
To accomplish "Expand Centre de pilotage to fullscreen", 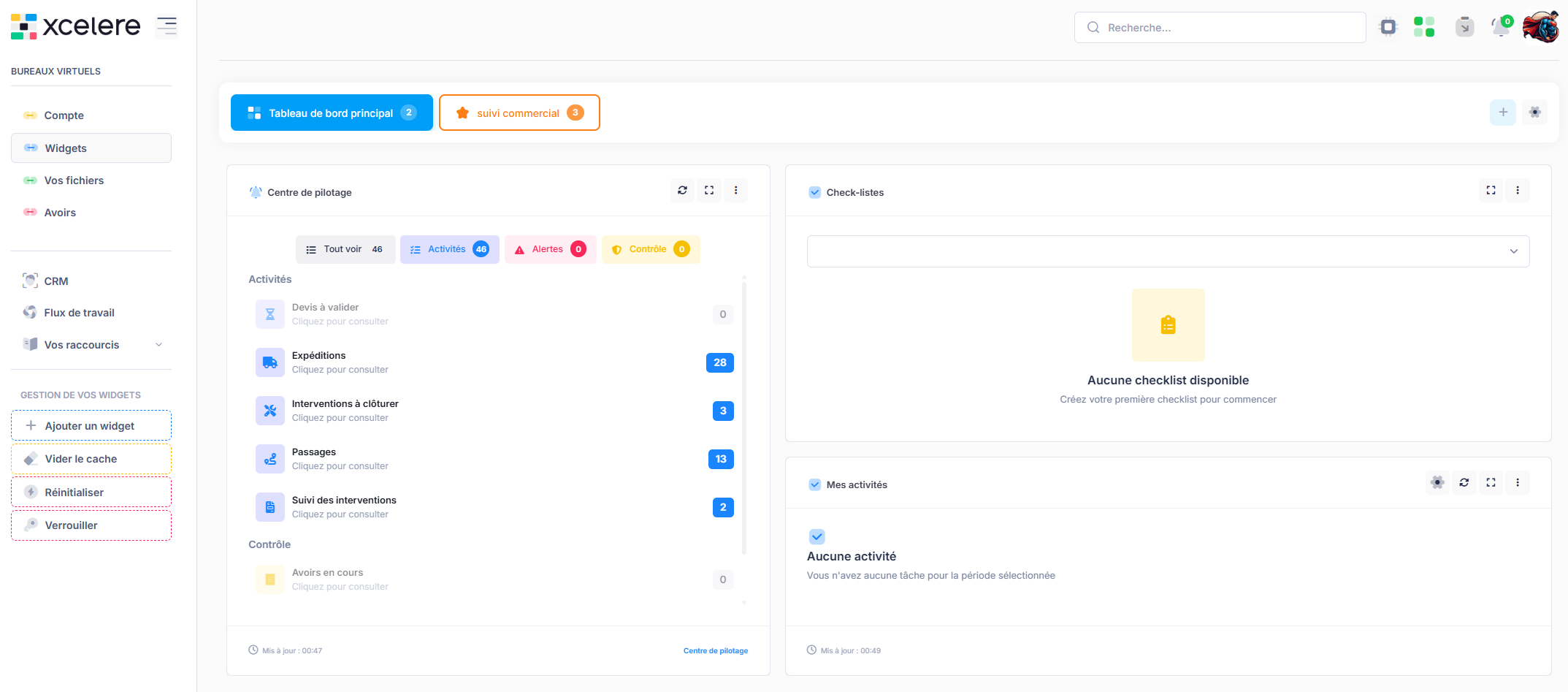I will (x=709, y=191).
